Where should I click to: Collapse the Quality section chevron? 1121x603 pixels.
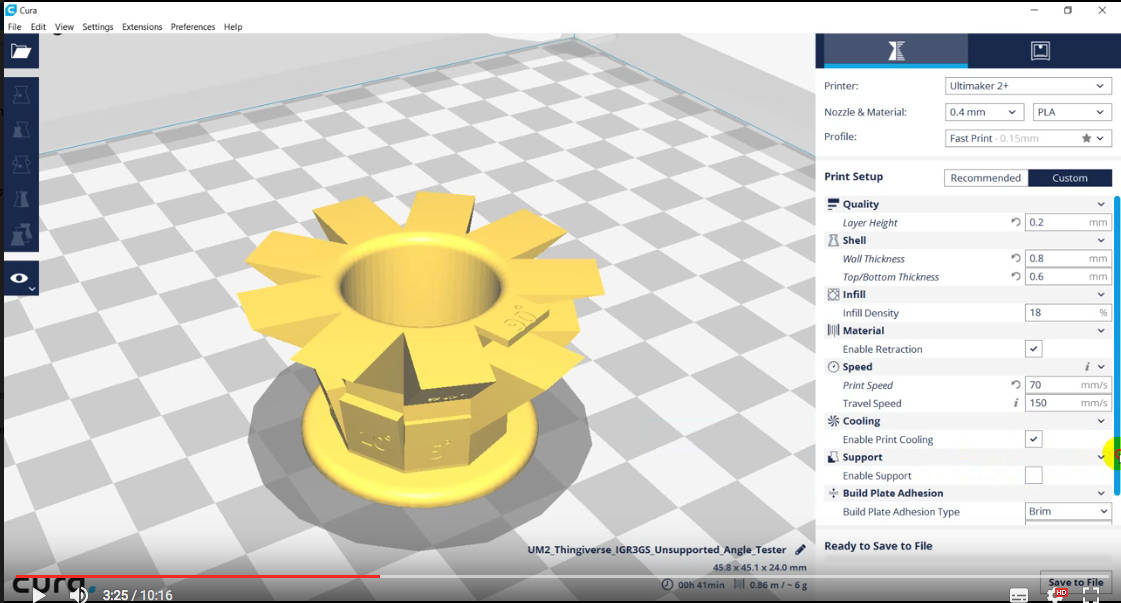point(1101,204)
